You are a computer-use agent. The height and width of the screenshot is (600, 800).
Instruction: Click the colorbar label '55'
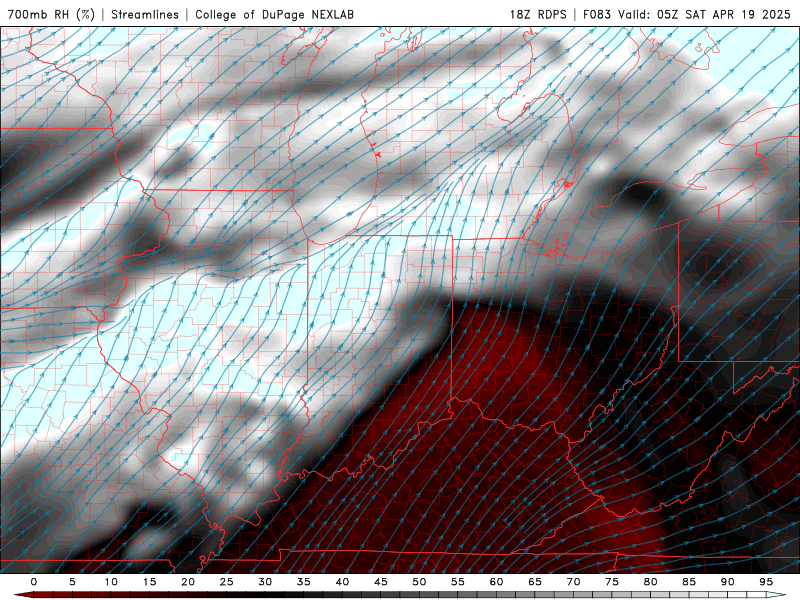pos(458,582)
